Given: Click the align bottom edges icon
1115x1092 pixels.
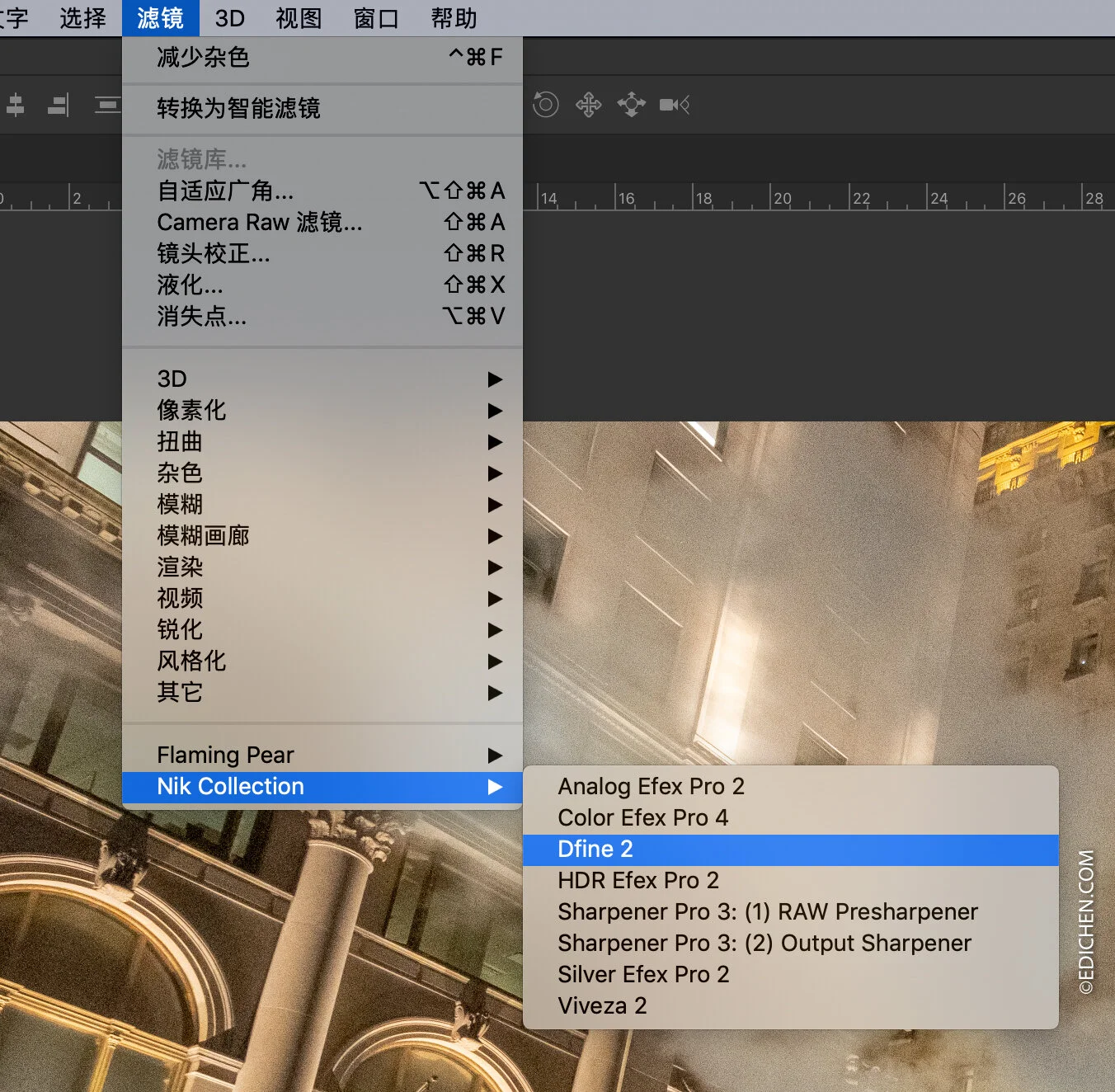Looking at the screenshot, I should pyautogui.click(x=59, y=105).
